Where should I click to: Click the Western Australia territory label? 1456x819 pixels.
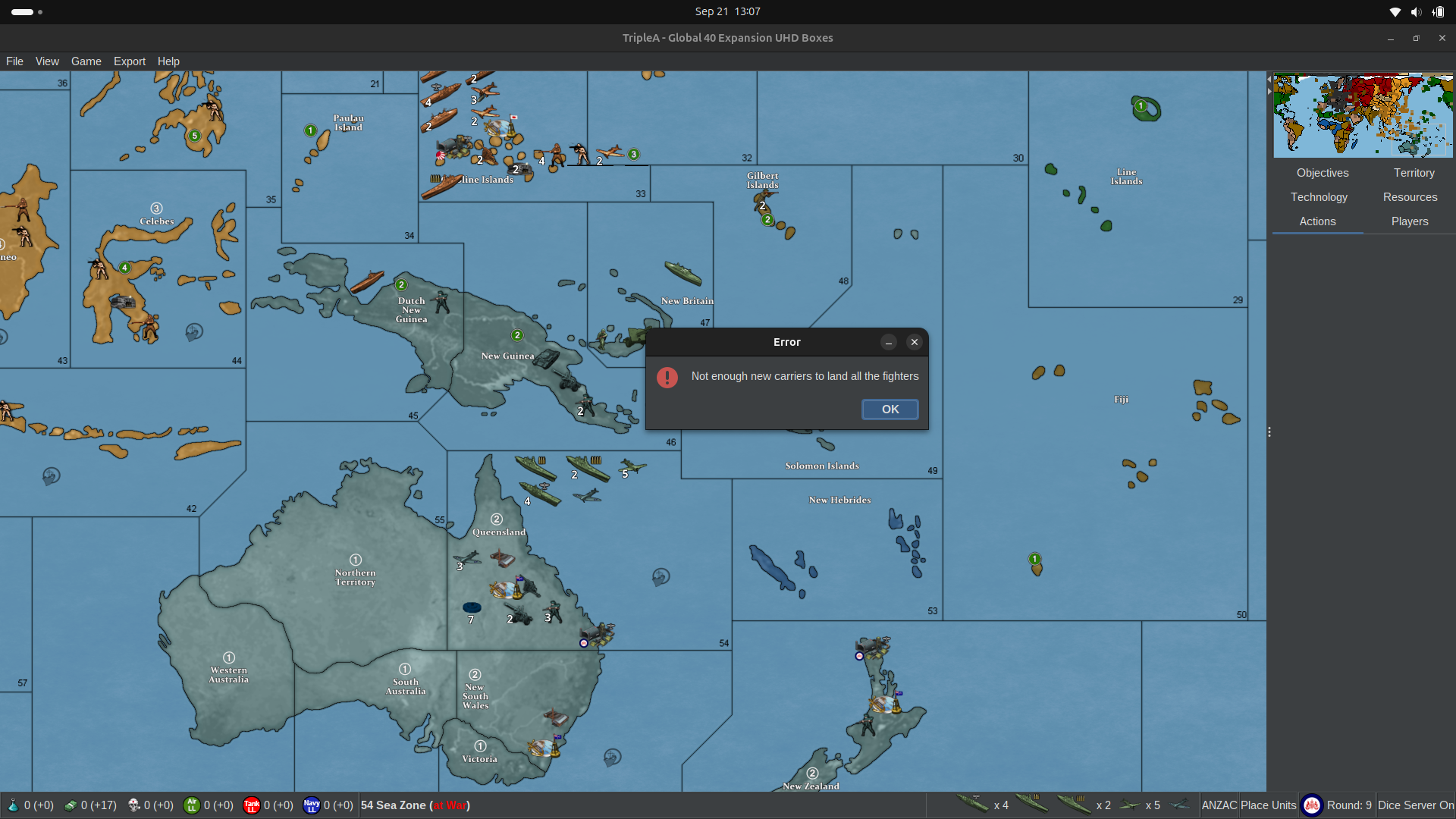click(x=228, y=675)
